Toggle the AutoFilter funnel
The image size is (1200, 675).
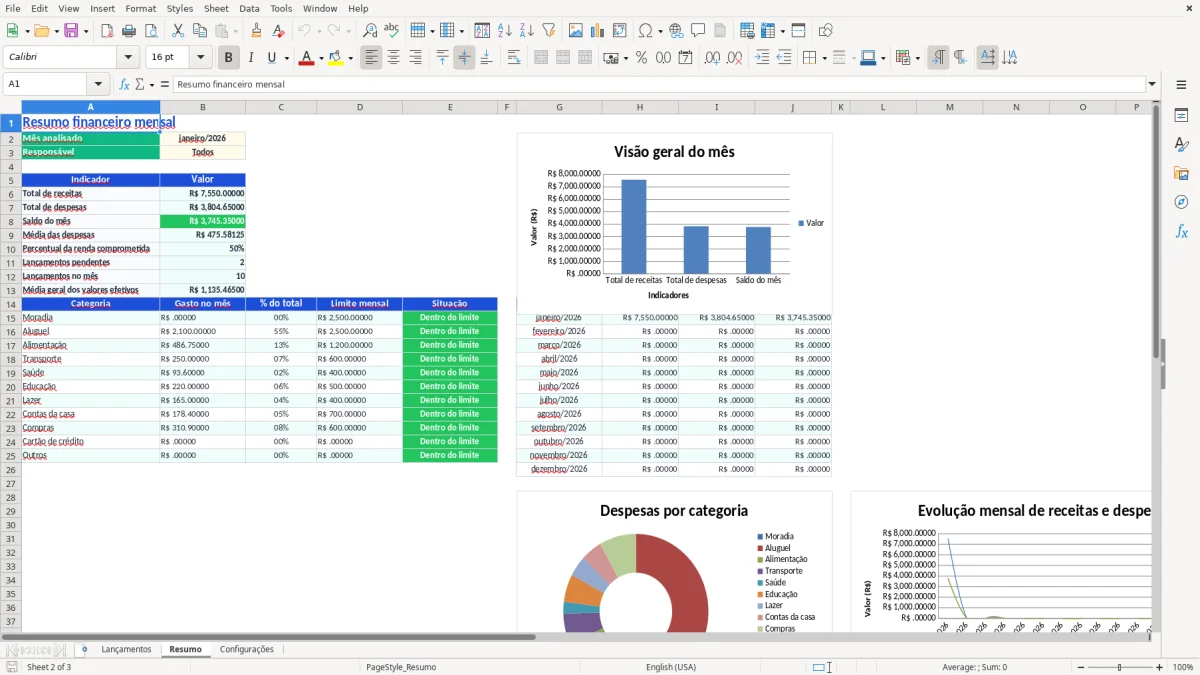(549, 31)
